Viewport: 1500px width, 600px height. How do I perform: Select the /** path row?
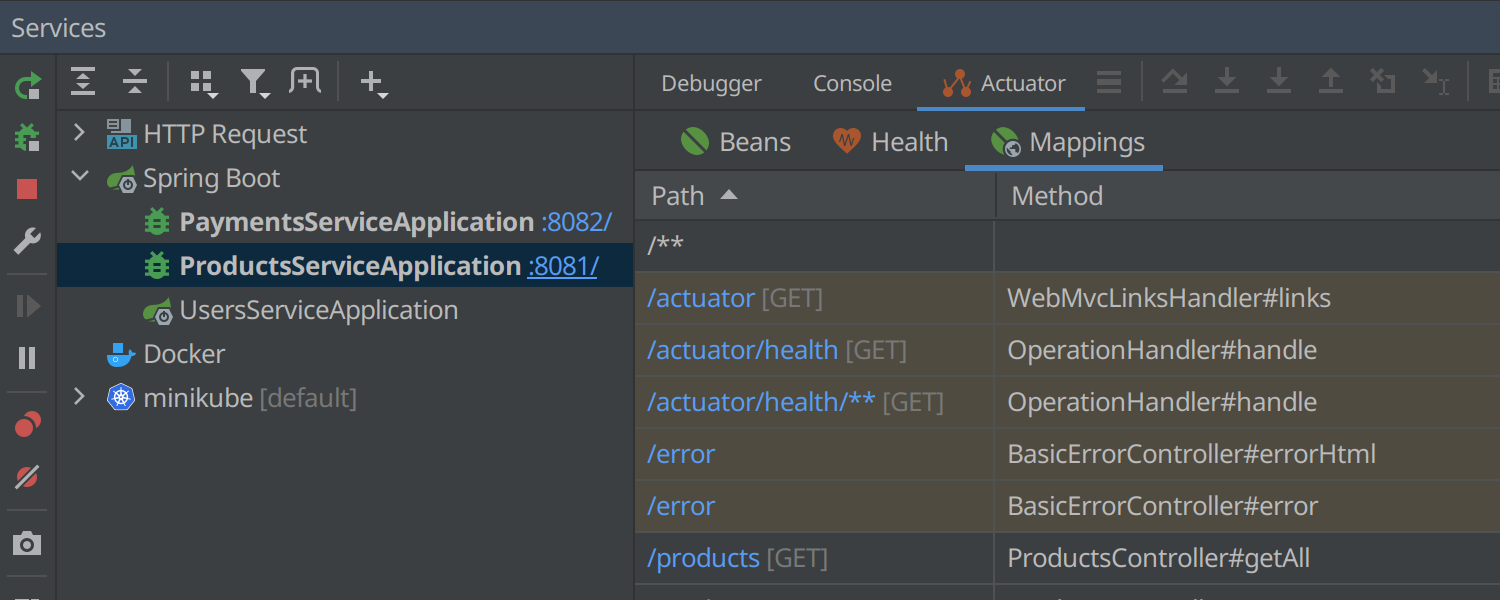[1067, 246]
